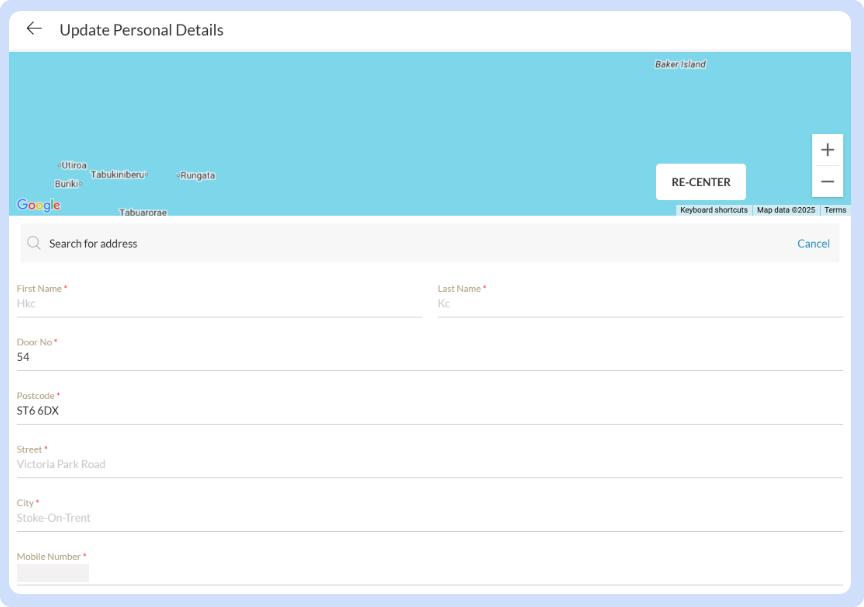
Task: Edit the Postcode field
Action: (x=430, y=410)
